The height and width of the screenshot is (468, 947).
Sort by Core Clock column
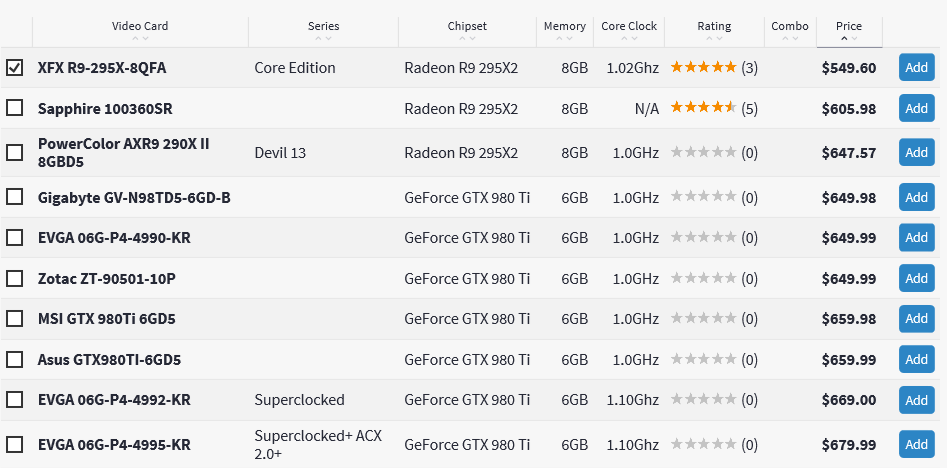point(629,27)
